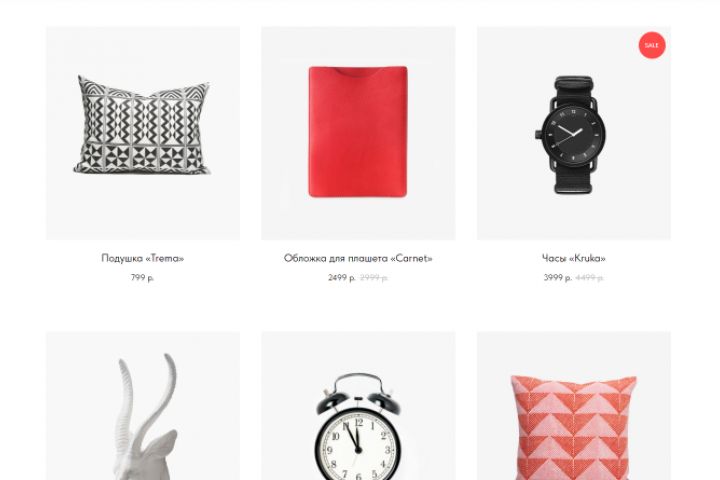Open the coral triangle pillow image
The width and height of the screenshot is (720, 480).
574,406
